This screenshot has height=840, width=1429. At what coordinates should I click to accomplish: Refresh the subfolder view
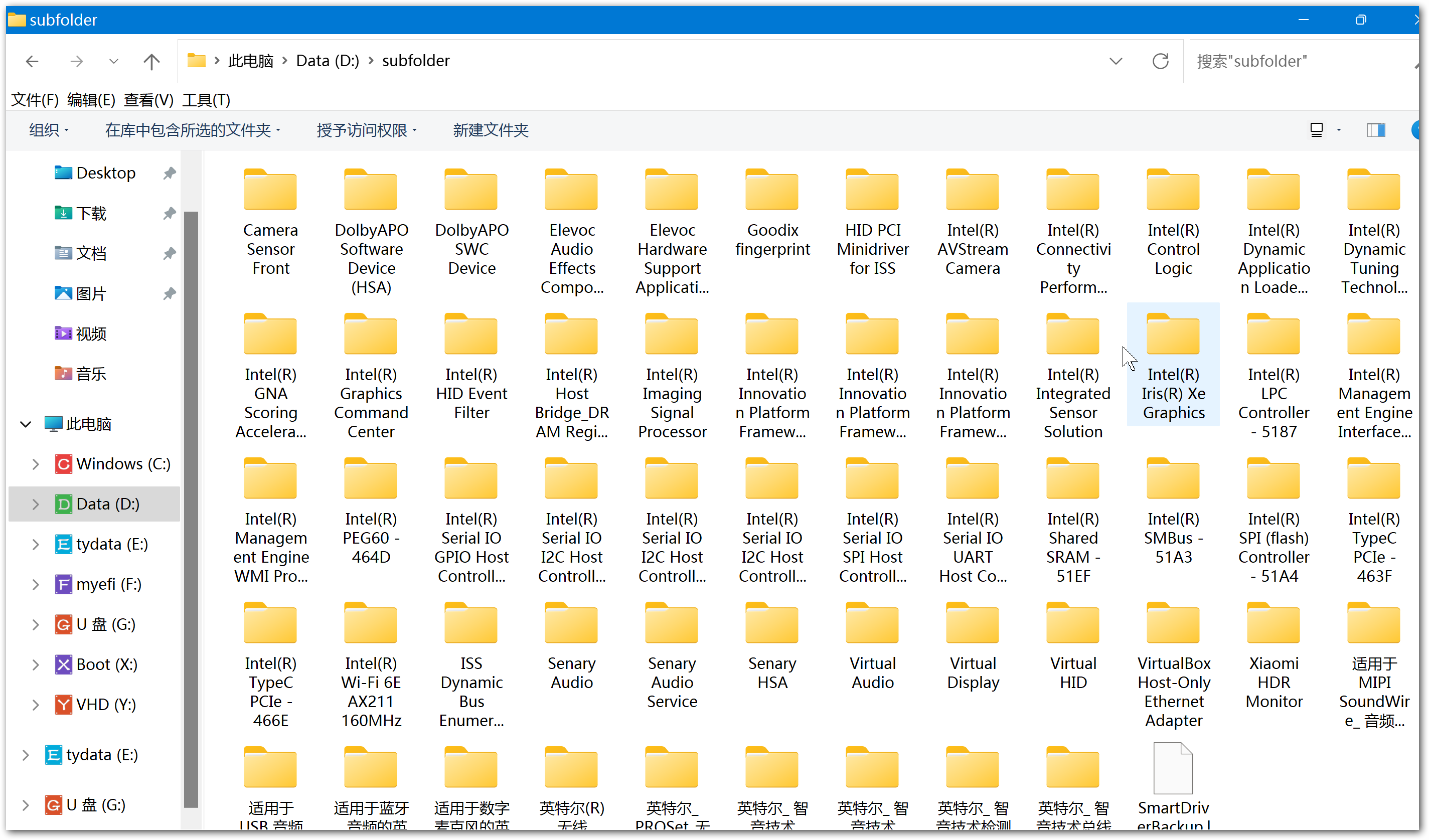coord(1160,61)
